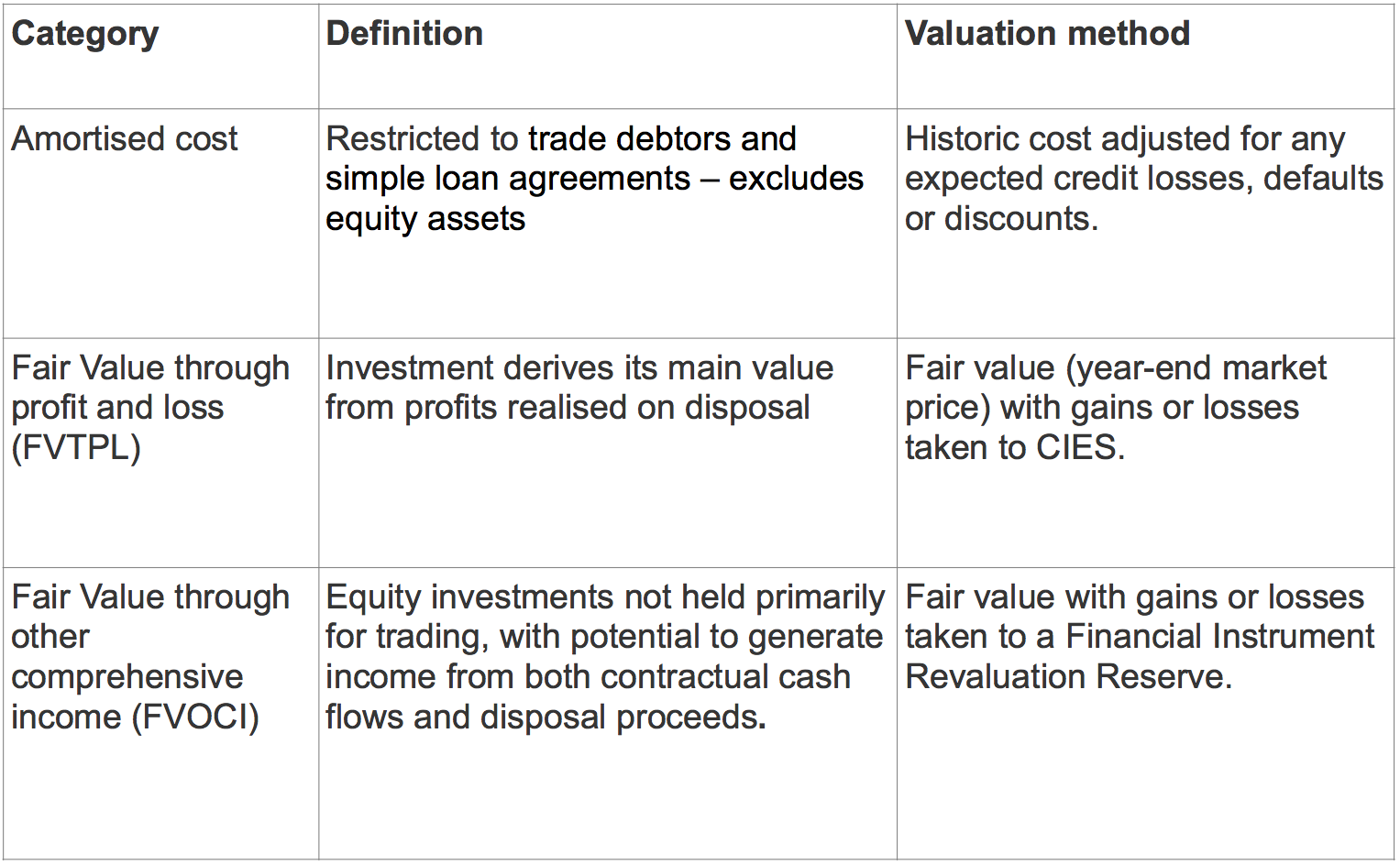
Task: Click the Valuation method column header
Action: [1145, 56]
